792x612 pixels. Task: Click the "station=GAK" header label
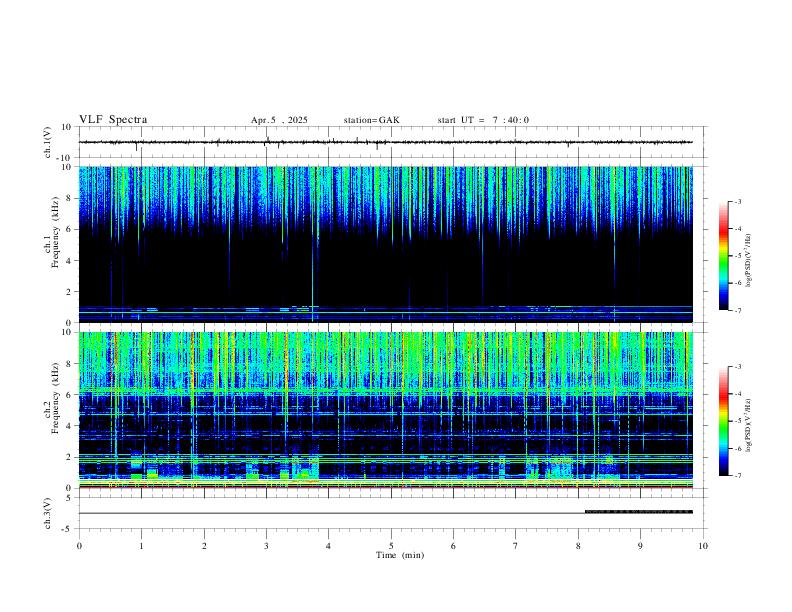[x=371, y=120]
